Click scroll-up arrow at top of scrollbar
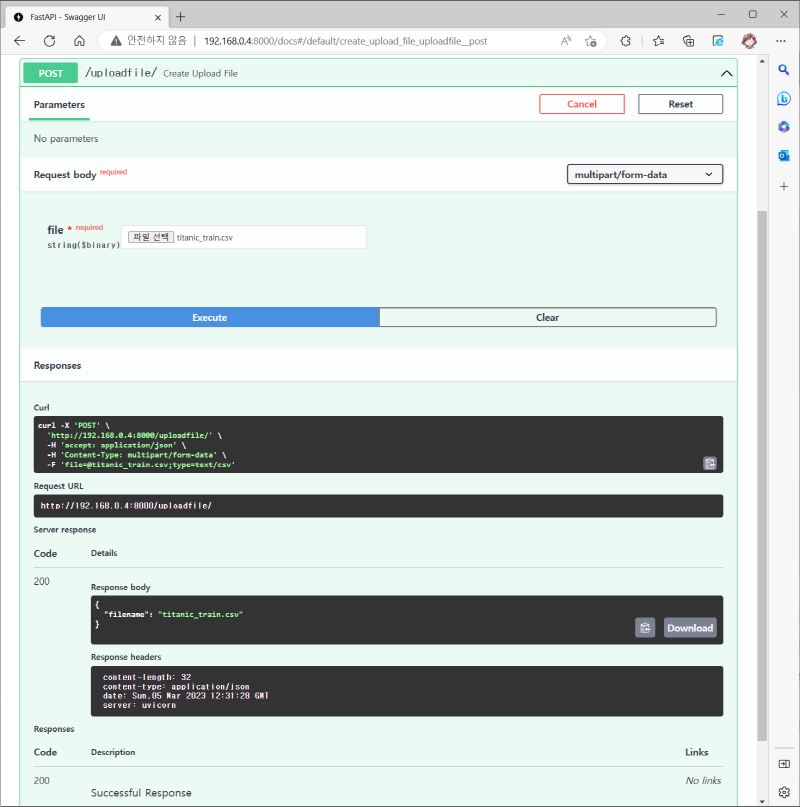This screenshot has width=800, height=807. (x=762, y=61)
